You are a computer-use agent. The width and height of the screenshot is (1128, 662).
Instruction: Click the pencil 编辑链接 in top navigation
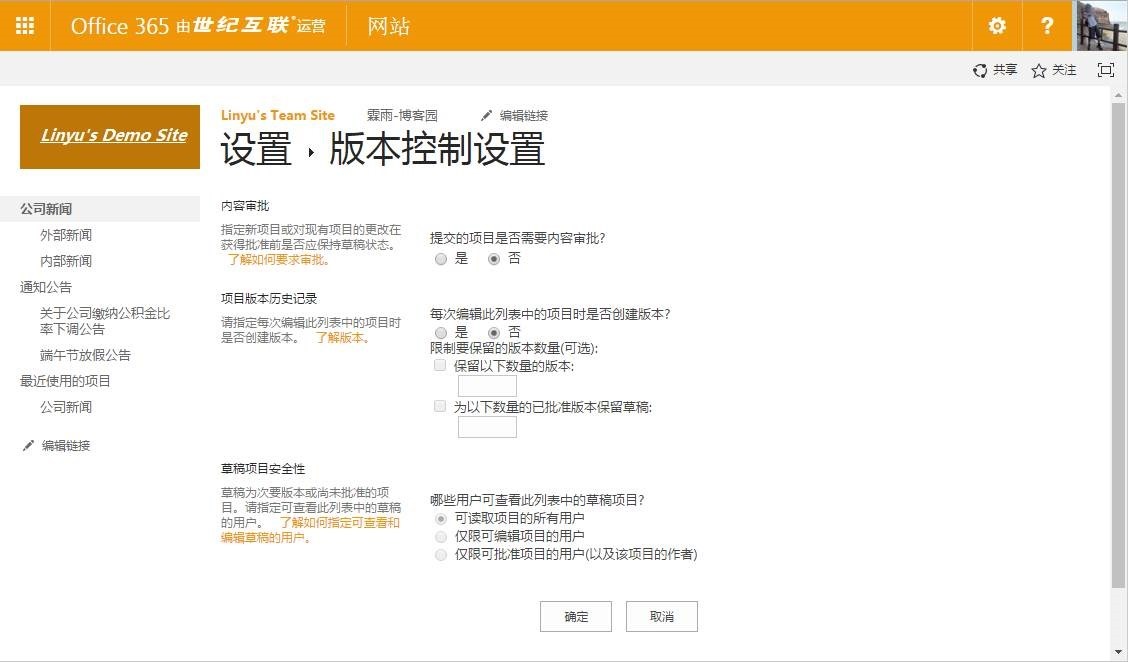(488, 116)
